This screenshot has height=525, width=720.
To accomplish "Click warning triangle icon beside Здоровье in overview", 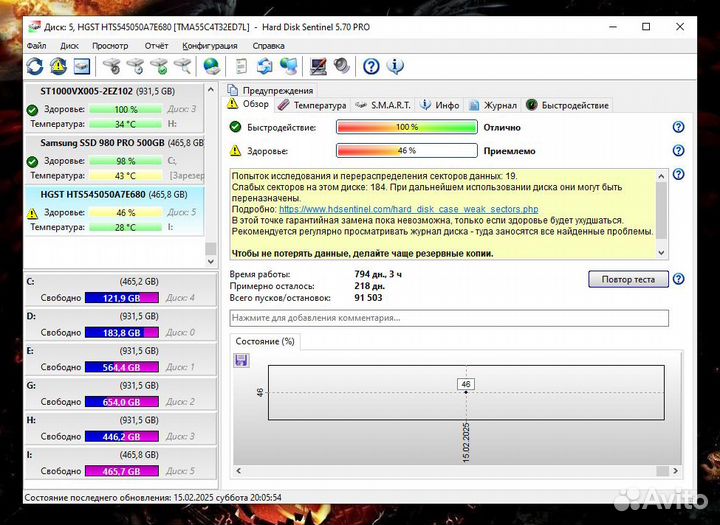I will 236,151.
